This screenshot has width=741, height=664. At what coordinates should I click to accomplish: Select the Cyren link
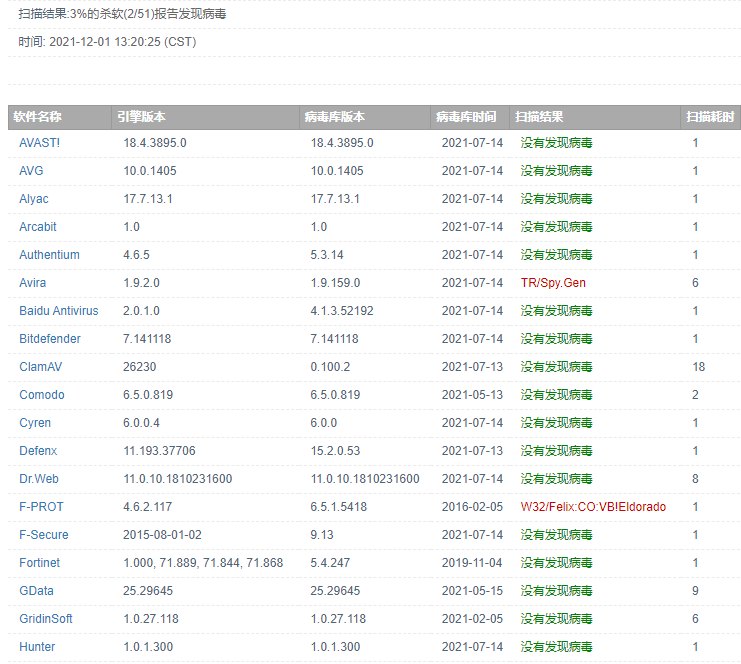click(34, 423)
